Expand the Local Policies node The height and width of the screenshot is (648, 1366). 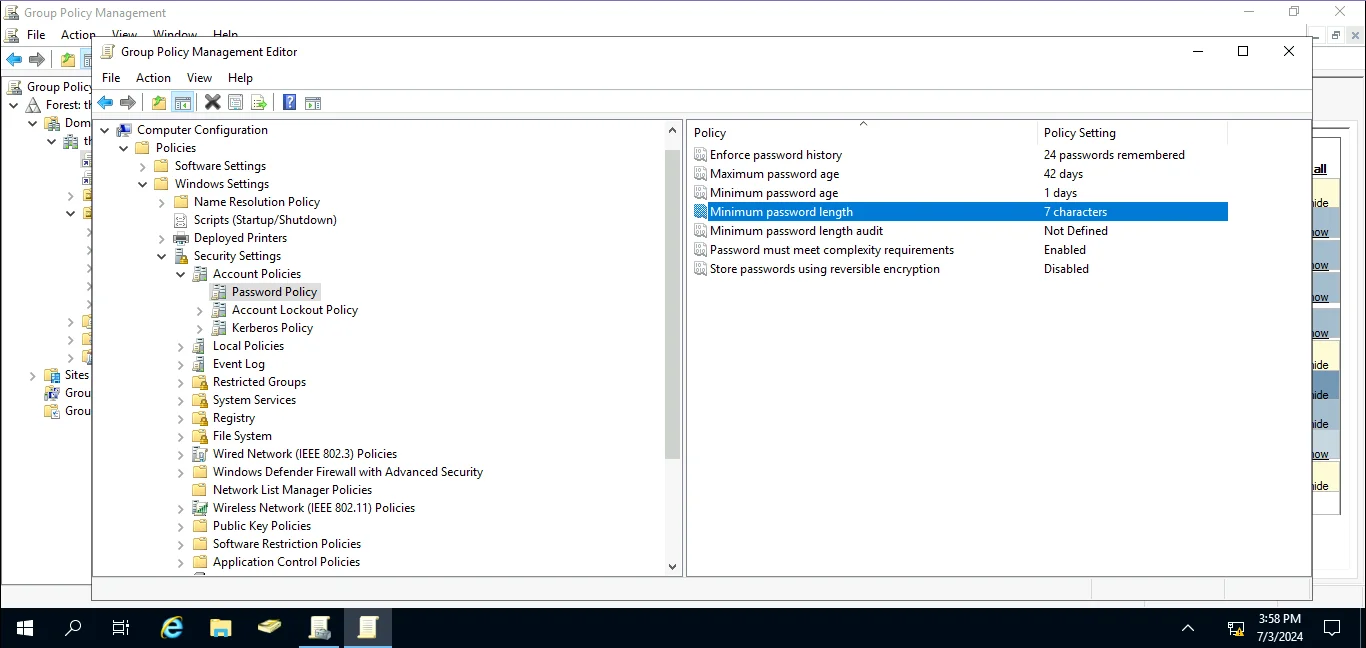pyautogui.click(x=180, y=346)
